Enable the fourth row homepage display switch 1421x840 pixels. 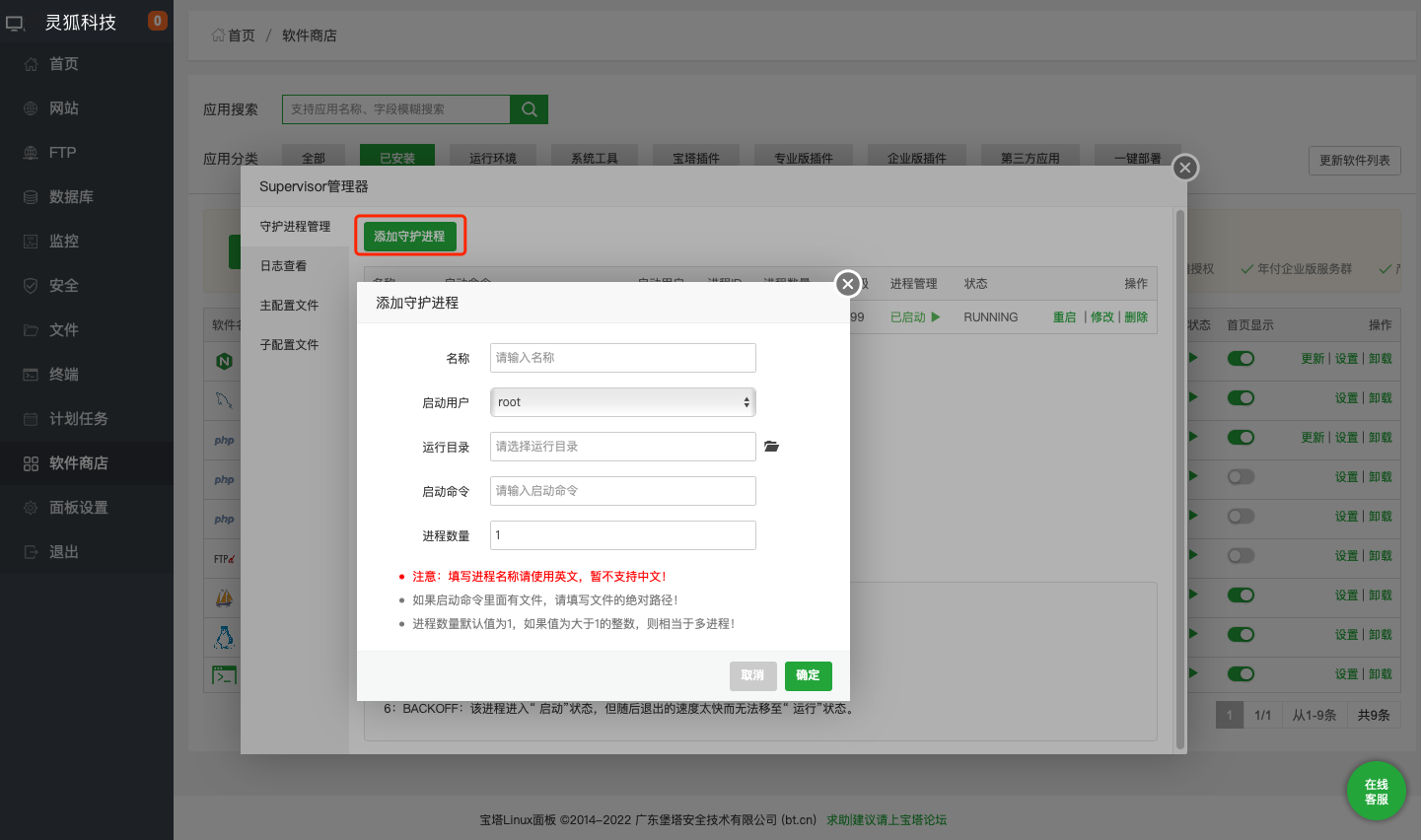point(1241,477)
